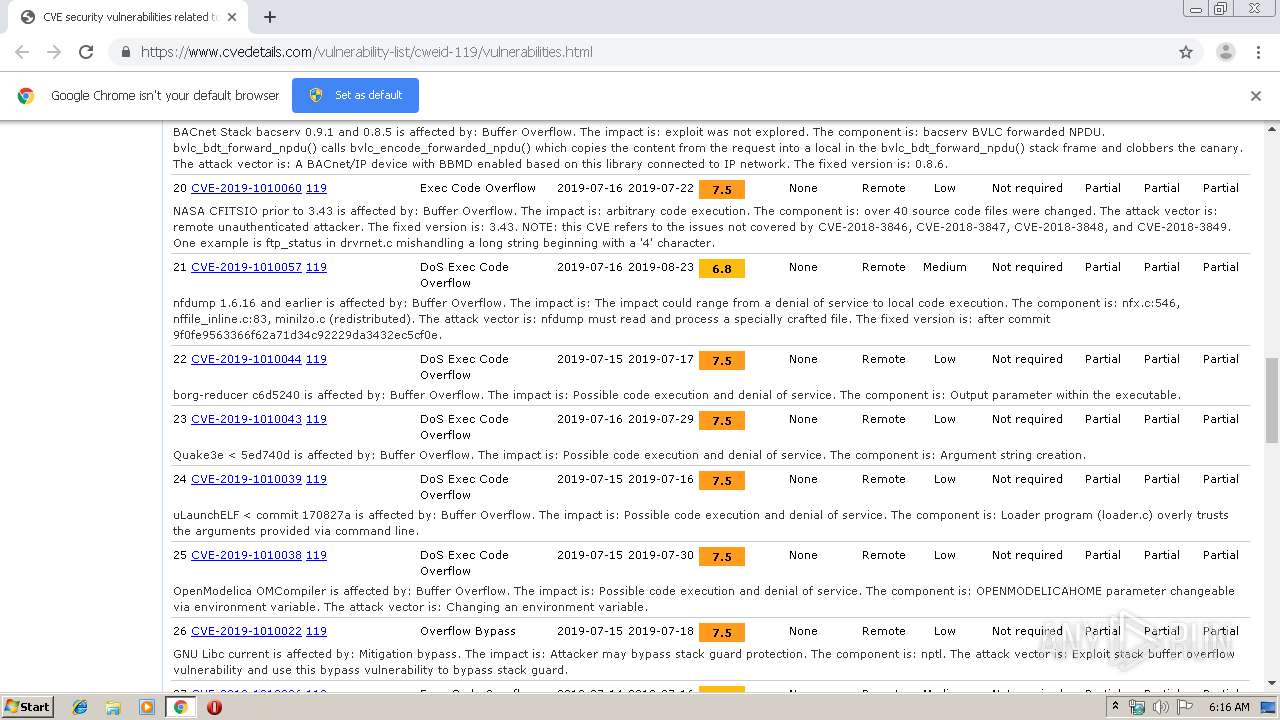Click the 6.8 score badge for CVE-2019-1010057
The image size is (1280, 720).
pyautogui.click(x=722, y=269)
